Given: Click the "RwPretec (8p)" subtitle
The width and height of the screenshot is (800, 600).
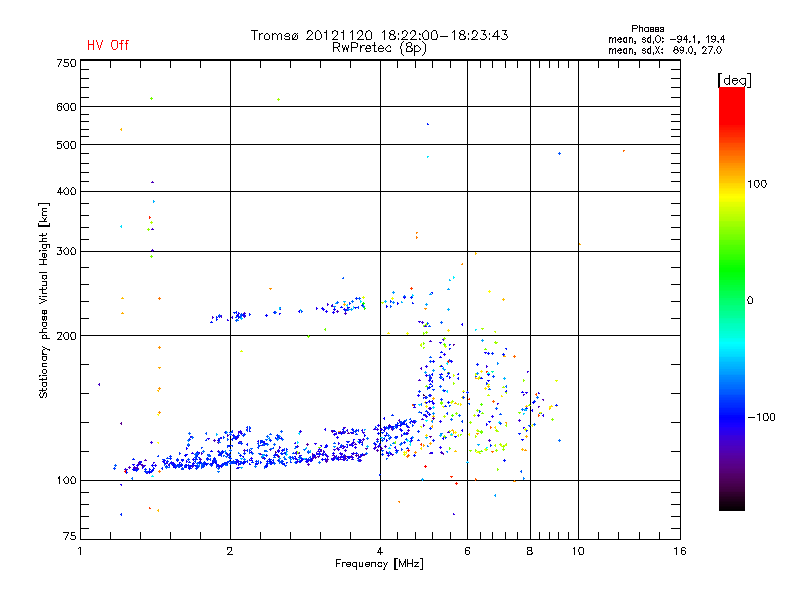Looking at the screenshot, I should 379,48.
